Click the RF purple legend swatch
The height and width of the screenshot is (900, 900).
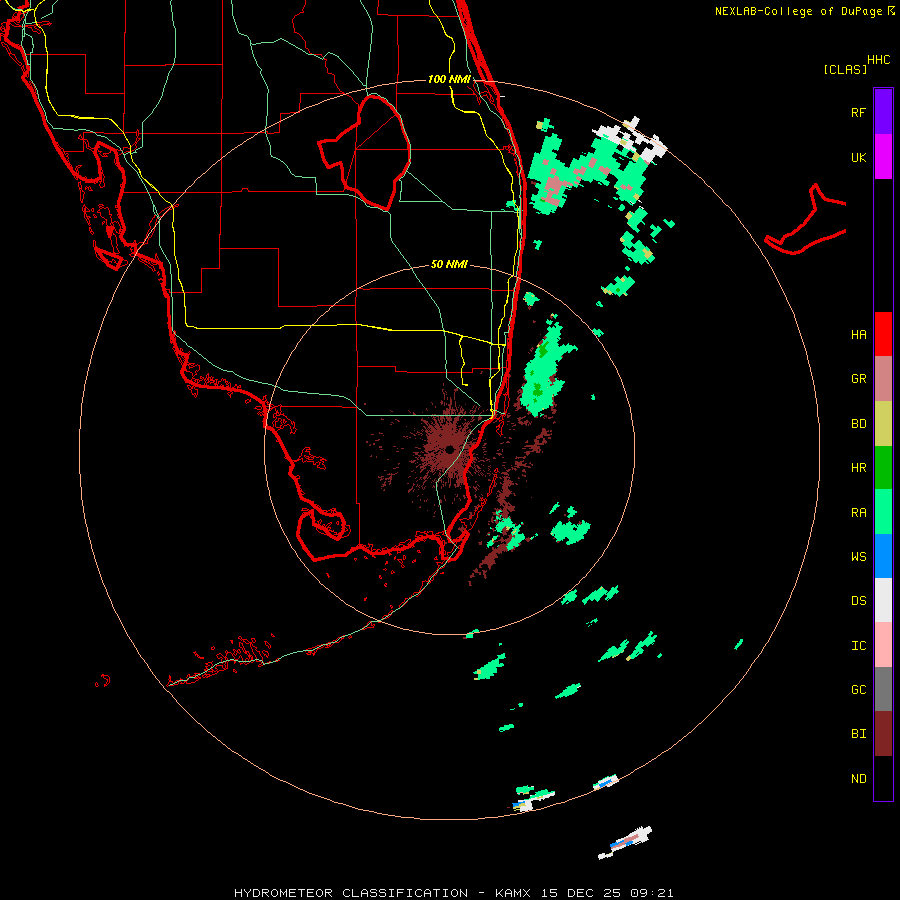tap(883, 112)
